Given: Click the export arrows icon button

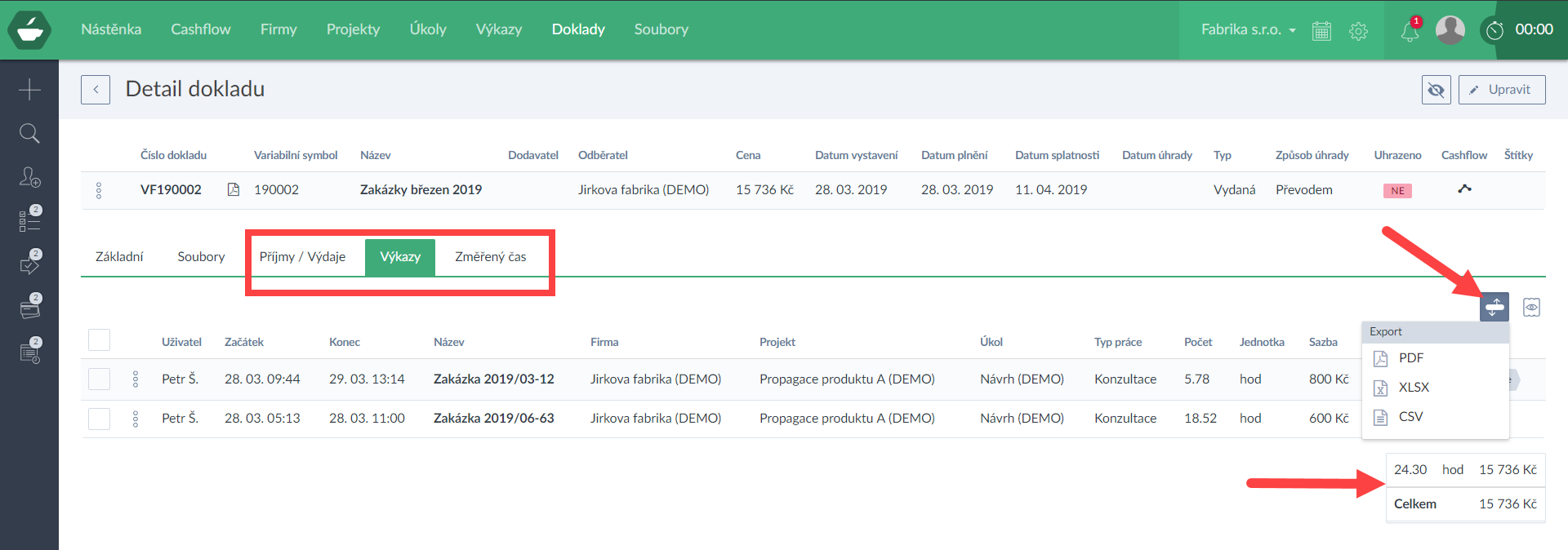Looking at the screenshot, I should (1494, 307).
